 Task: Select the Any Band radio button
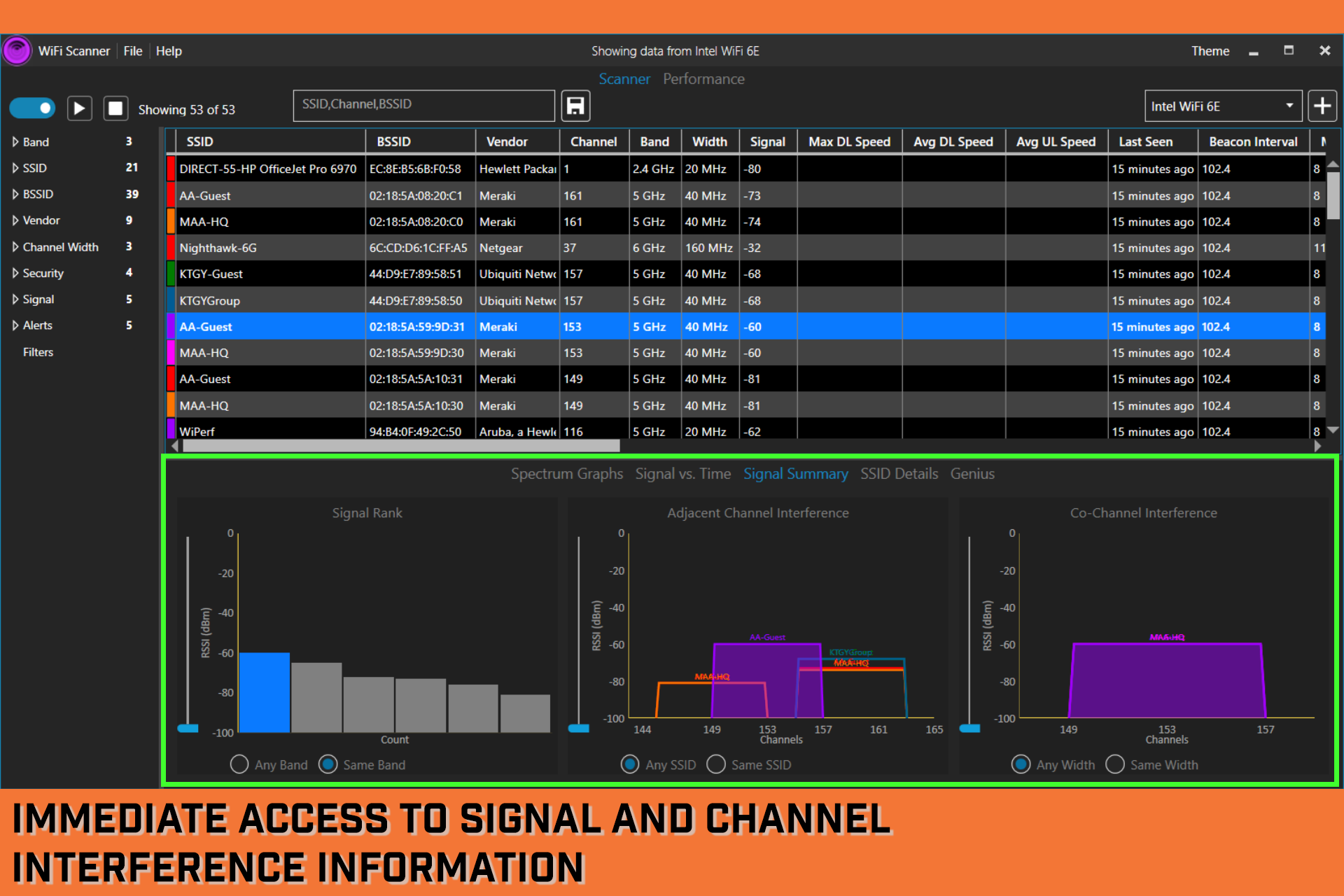tap(239, 764)
